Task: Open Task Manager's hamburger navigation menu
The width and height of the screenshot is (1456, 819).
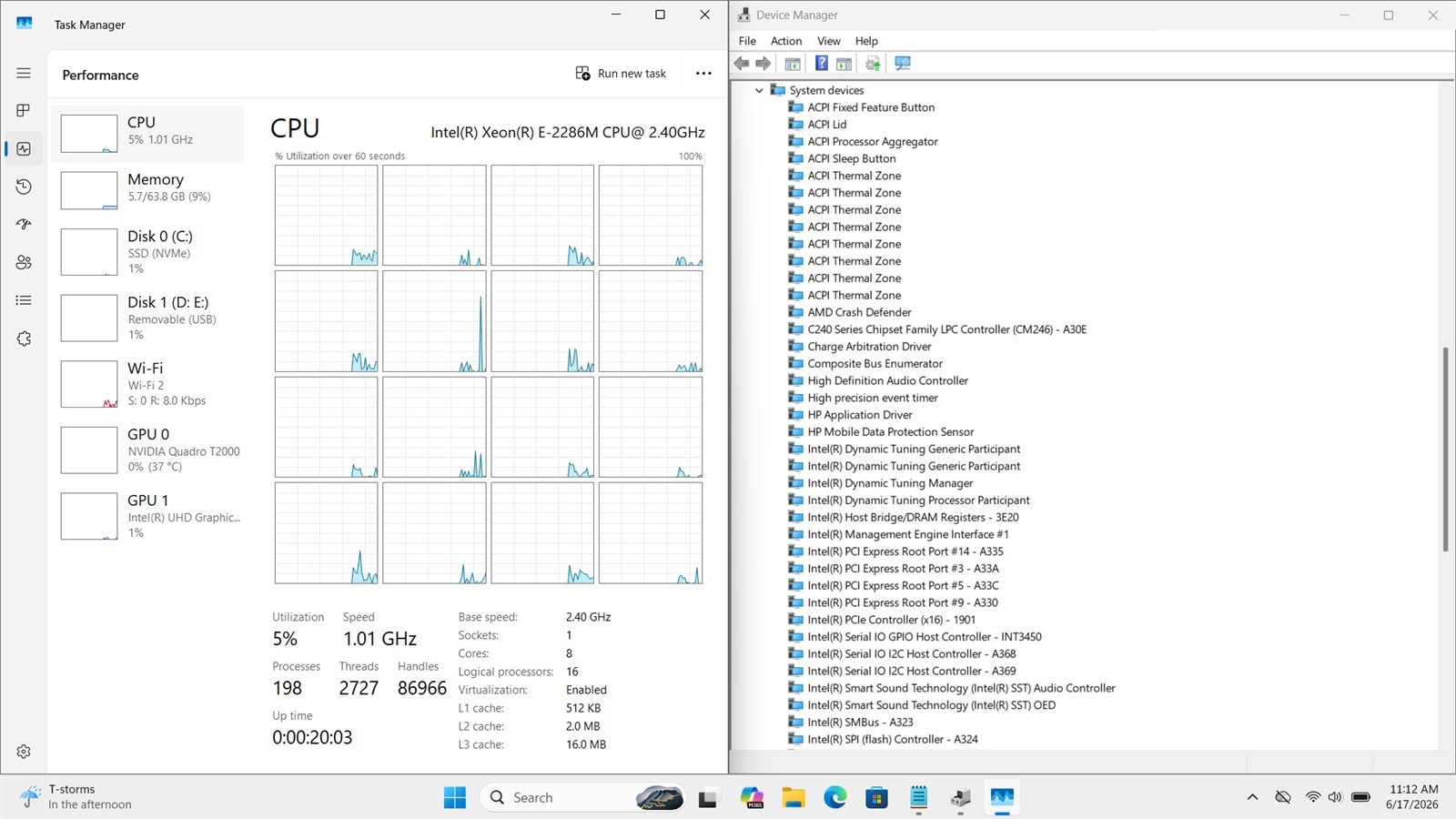Action: click(x=24, y=73)
